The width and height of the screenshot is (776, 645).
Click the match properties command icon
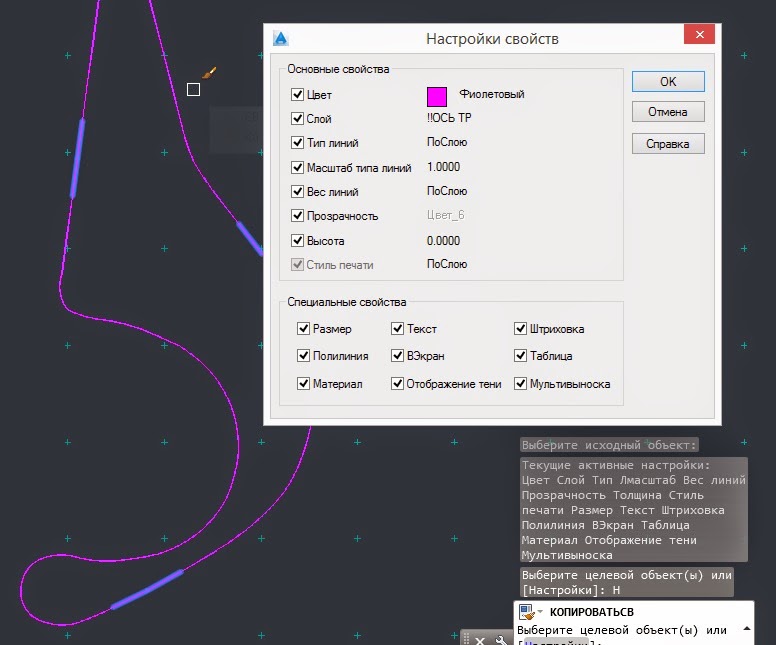click(527, 612)
